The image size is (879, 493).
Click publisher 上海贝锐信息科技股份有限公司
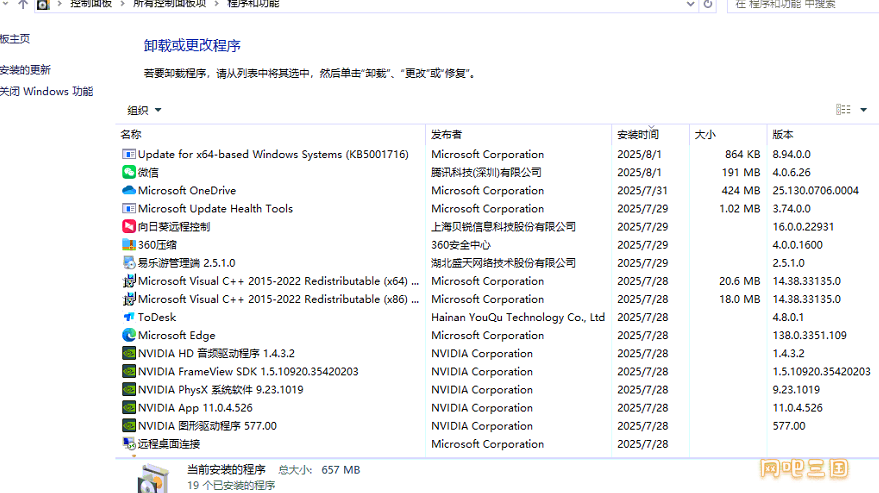[503, 227]
